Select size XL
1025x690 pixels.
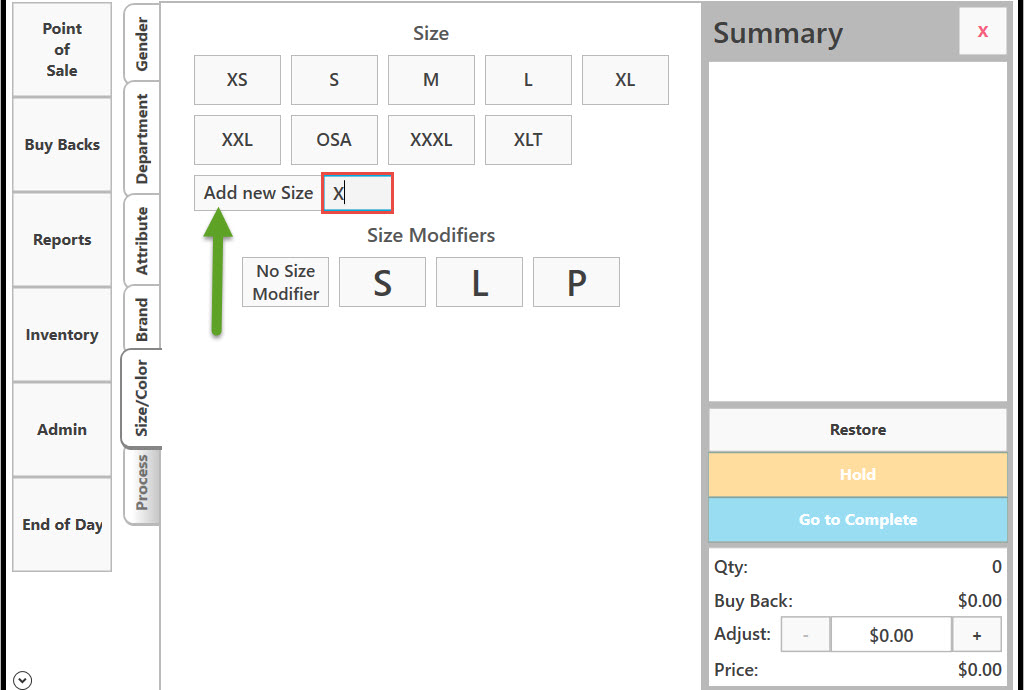(625, 80)
